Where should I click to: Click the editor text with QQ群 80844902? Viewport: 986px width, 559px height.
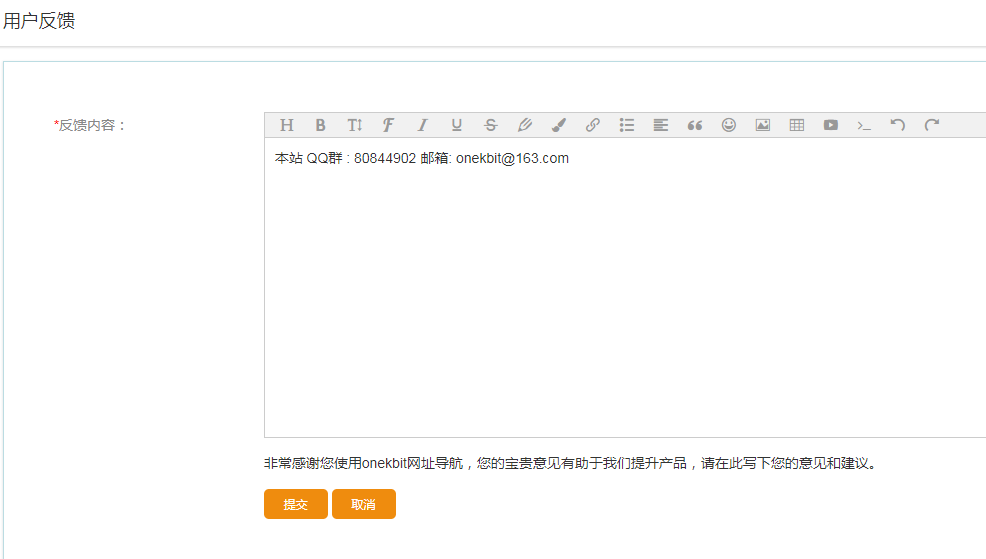(421, 158)
